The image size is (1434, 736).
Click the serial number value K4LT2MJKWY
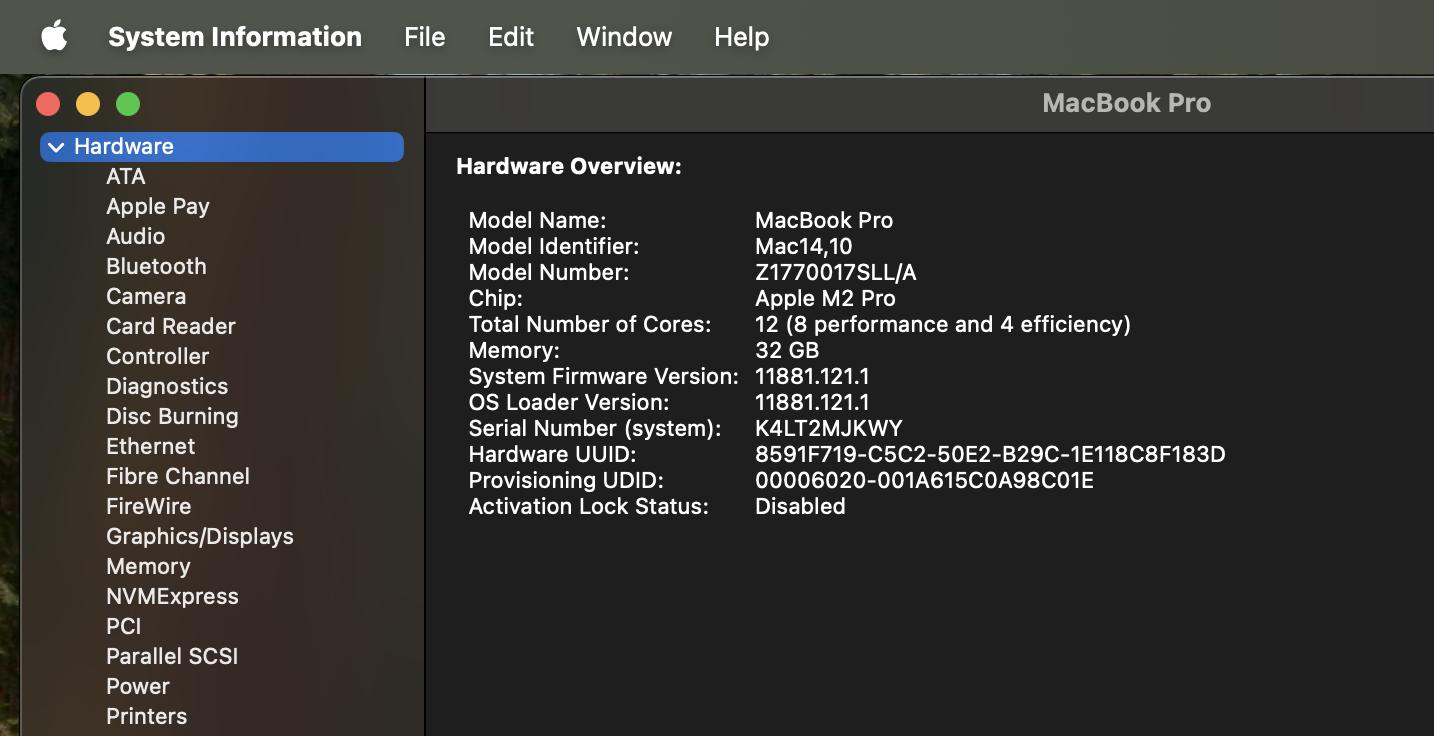click(828, 428)
